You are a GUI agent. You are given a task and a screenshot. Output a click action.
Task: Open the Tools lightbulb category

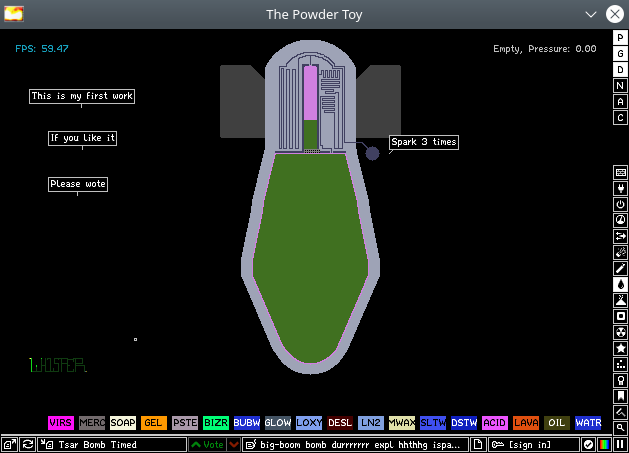click(x=620, y=380)
